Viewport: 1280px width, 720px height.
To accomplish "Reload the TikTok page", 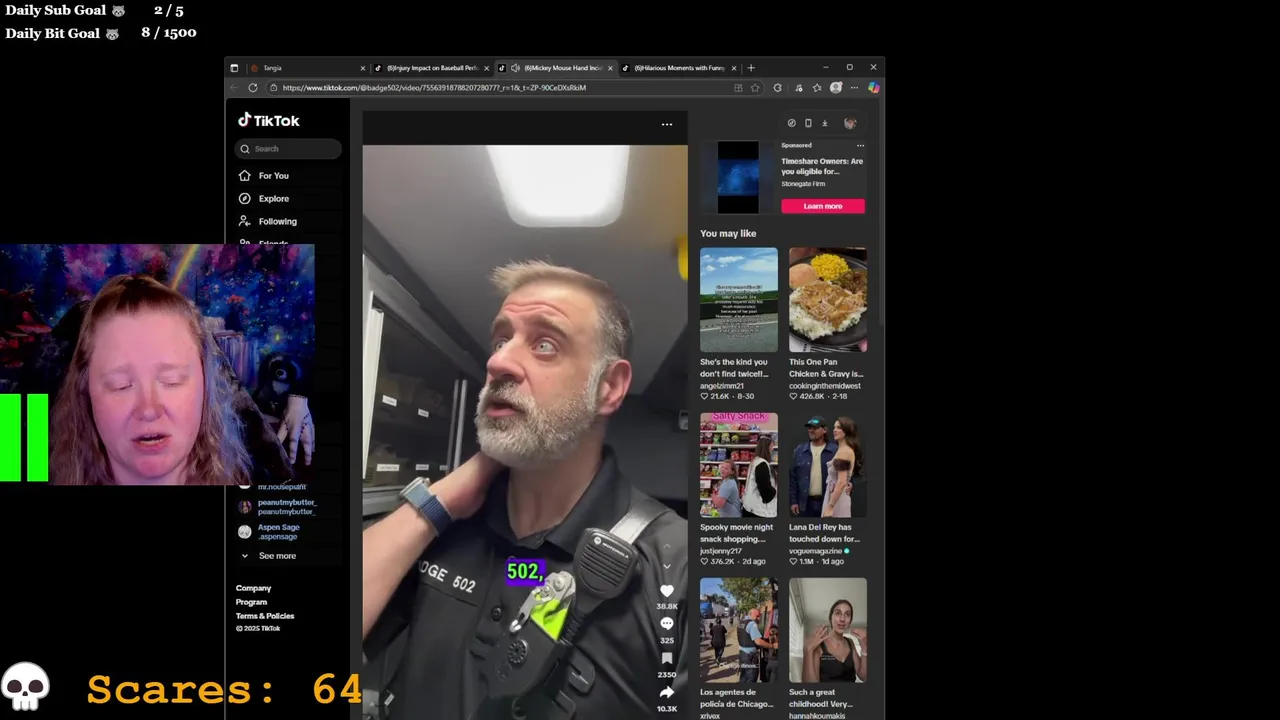I will click(x=253, y=88).
